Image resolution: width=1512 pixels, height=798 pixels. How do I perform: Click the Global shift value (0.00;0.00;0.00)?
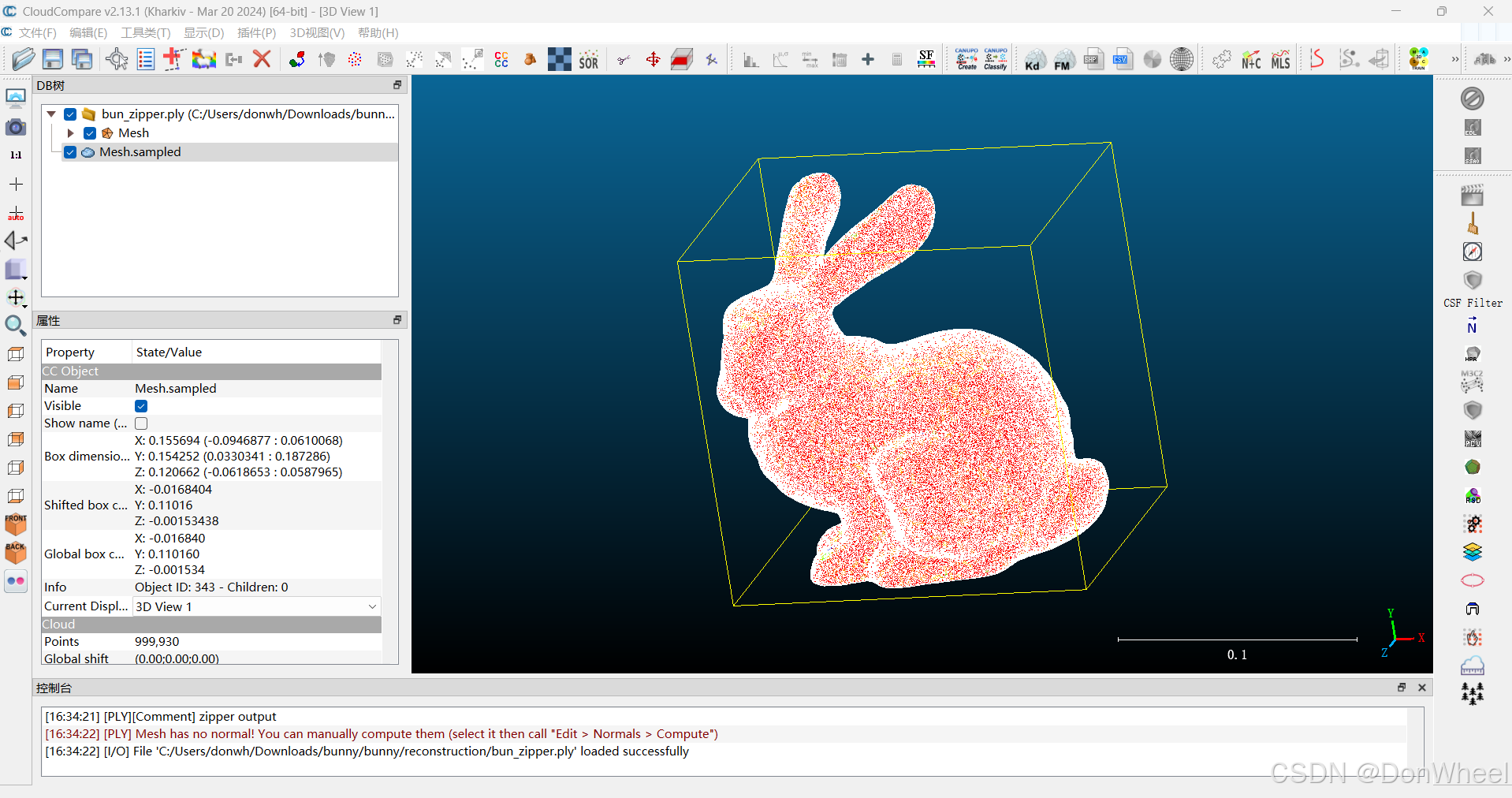pyautogui.click(x=177, y=659)
